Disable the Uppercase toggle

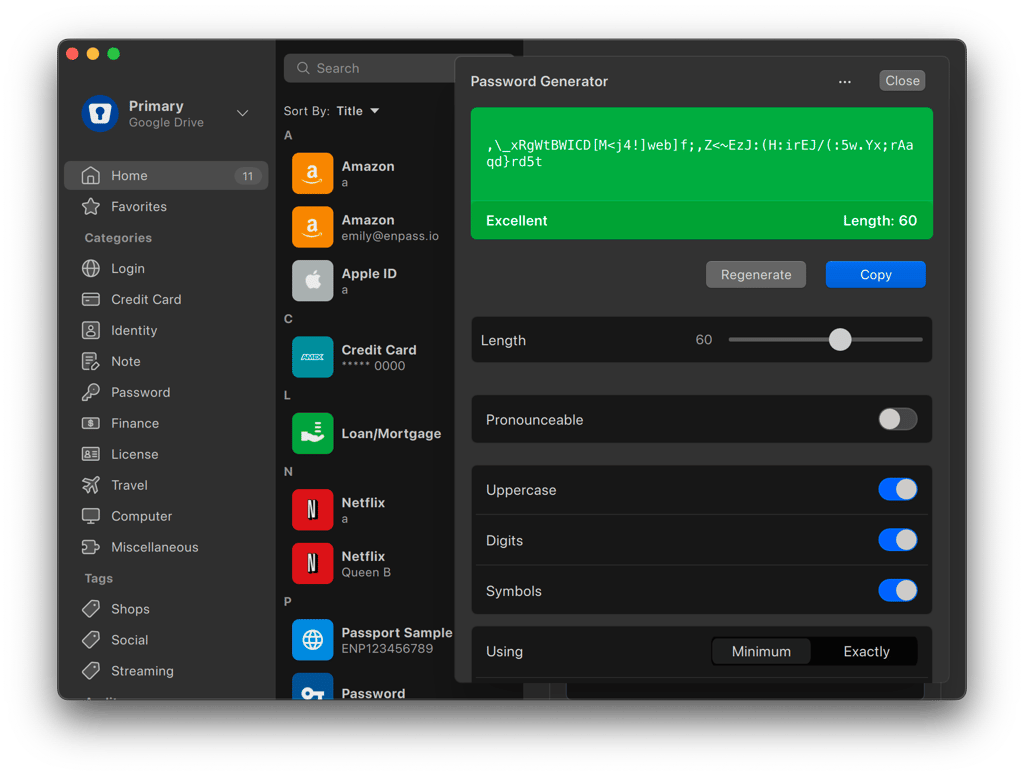897,489
